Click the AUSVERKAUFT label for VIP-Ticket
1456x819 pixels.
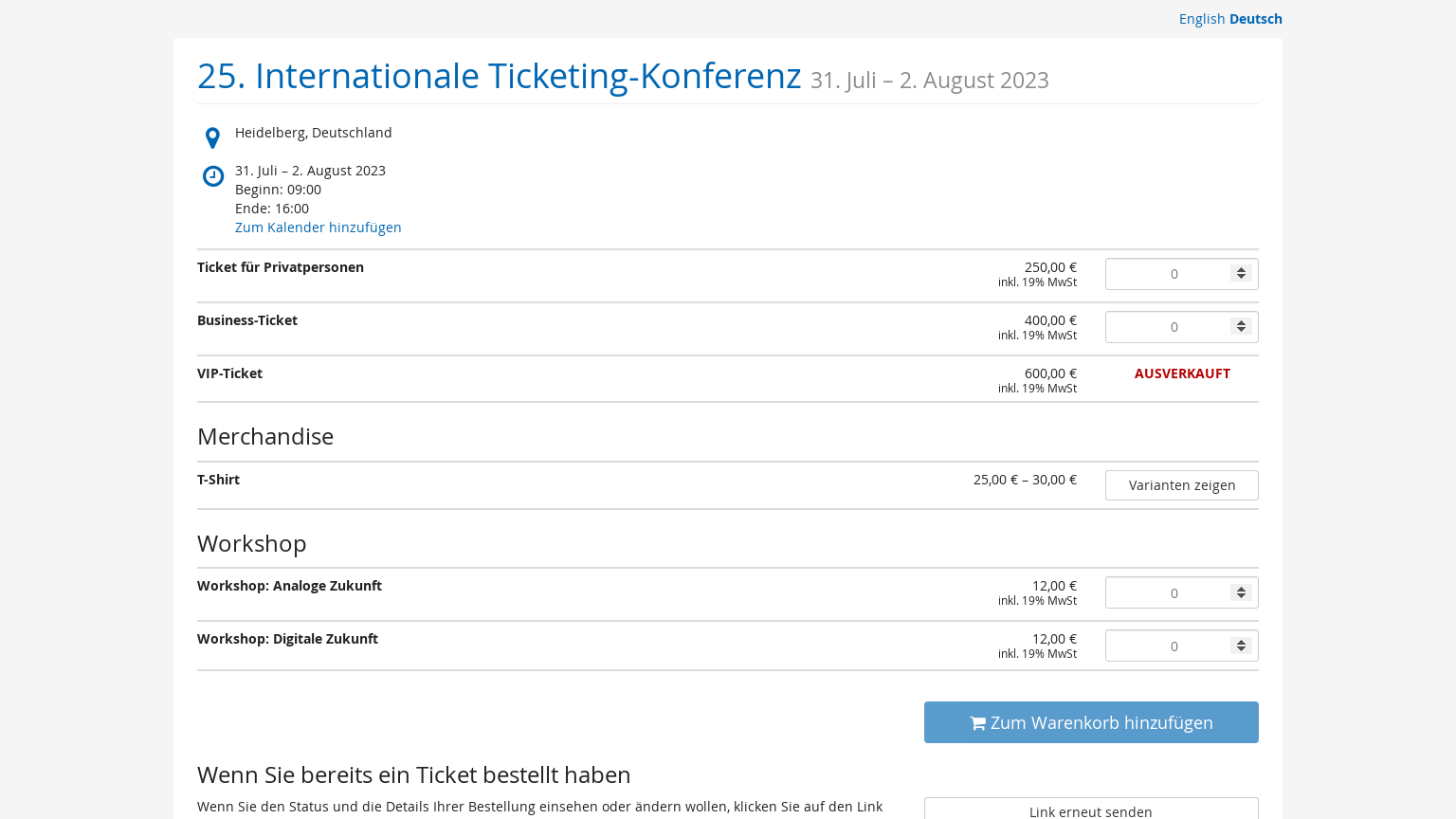point(1182,373)
